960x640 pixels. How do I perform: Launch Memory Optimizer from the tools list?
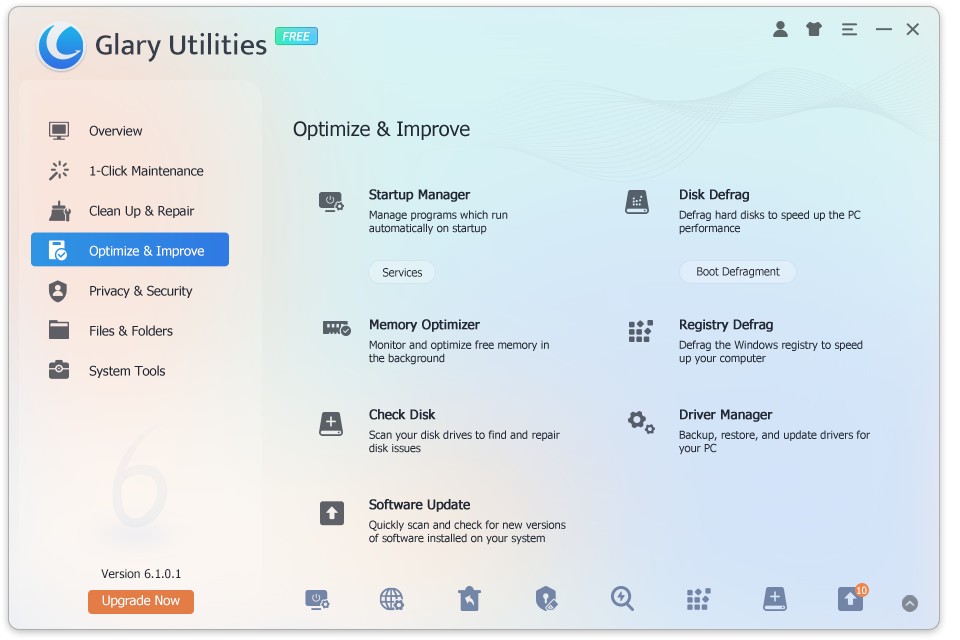click(x=424, y=325)
